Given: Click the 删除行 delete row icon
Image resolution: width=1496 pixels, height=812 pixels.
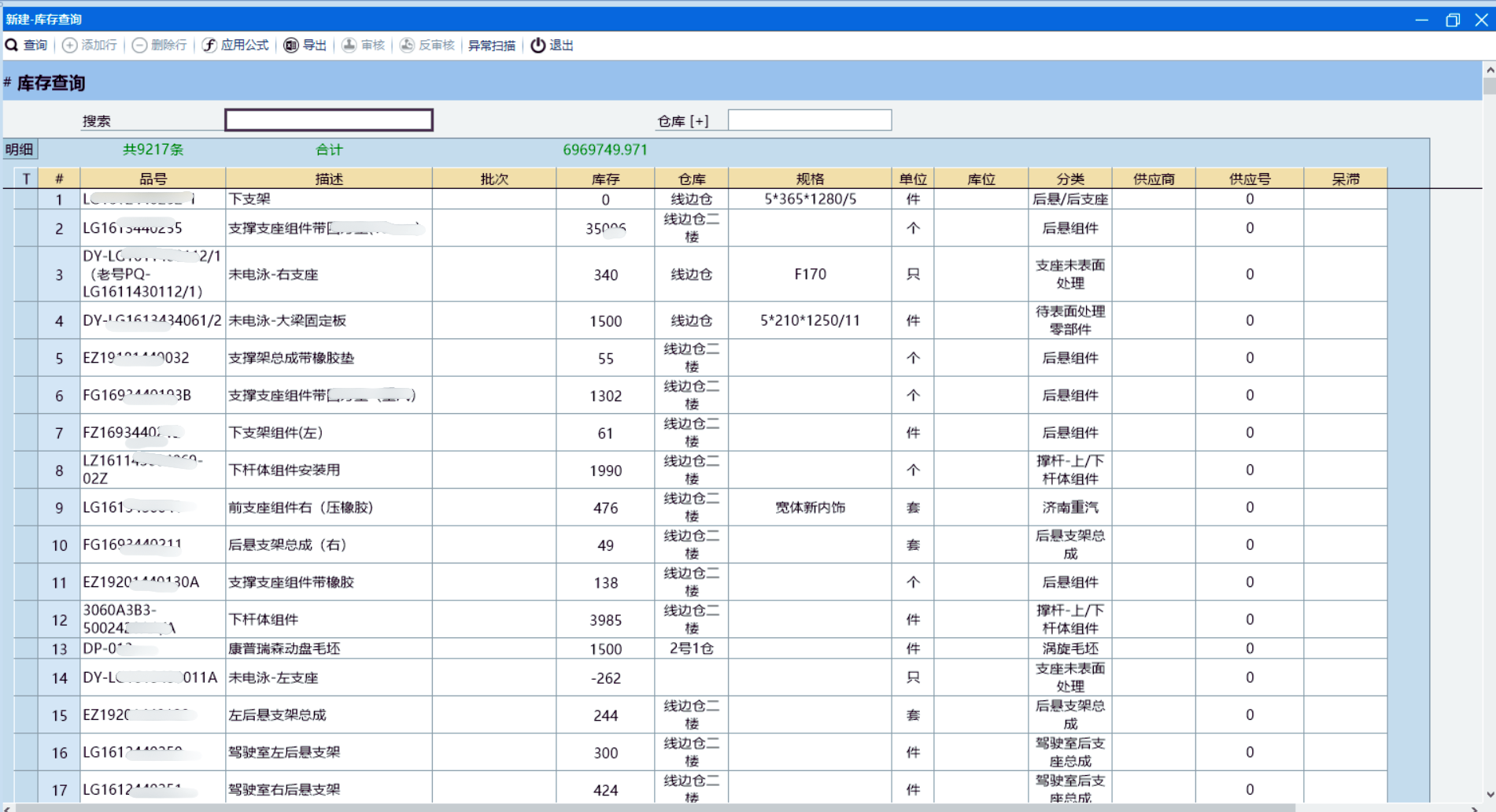Looking at the screenshot, I should 139,46.
